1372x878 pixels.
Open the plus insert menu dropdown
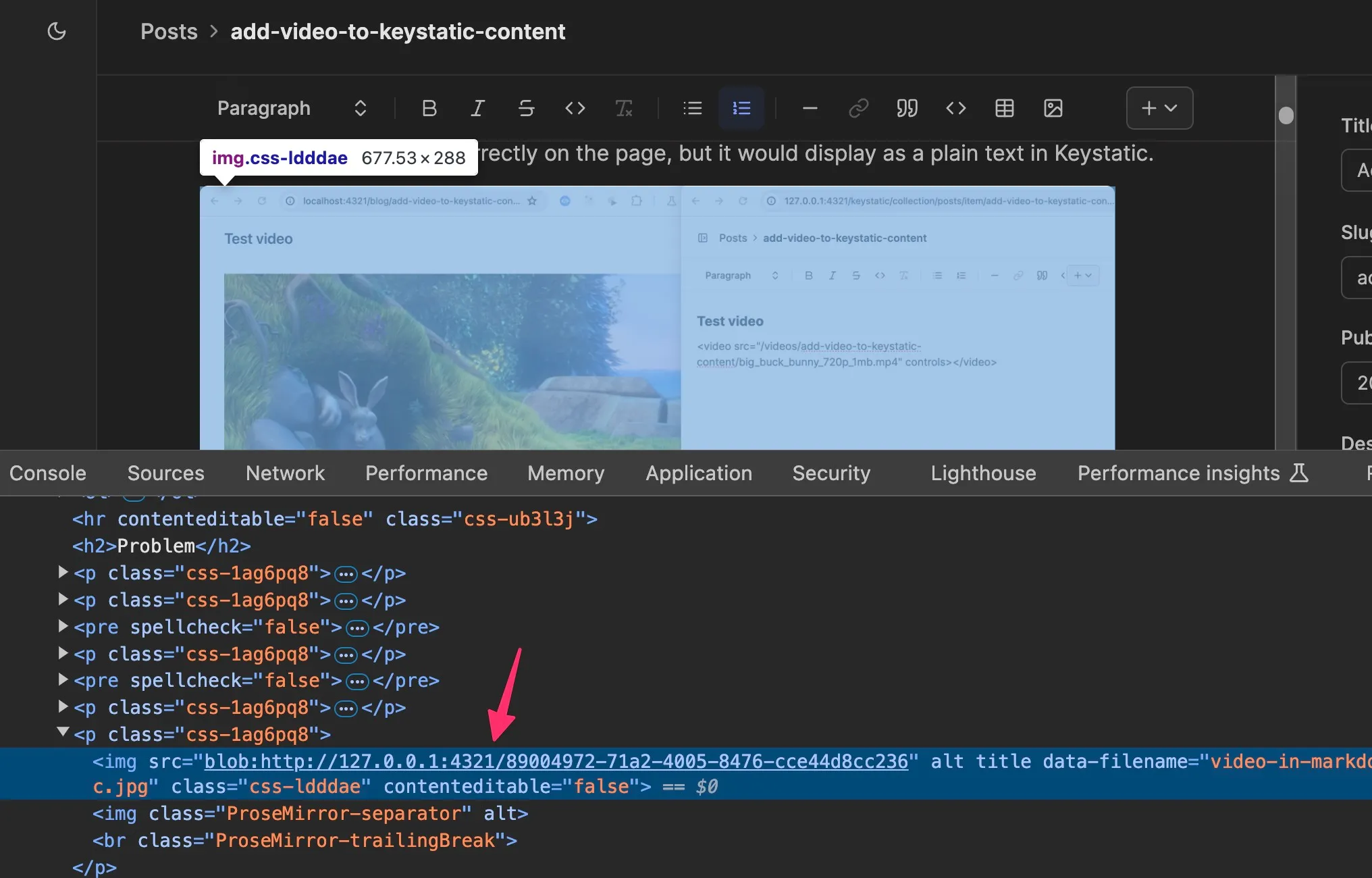1159,108
